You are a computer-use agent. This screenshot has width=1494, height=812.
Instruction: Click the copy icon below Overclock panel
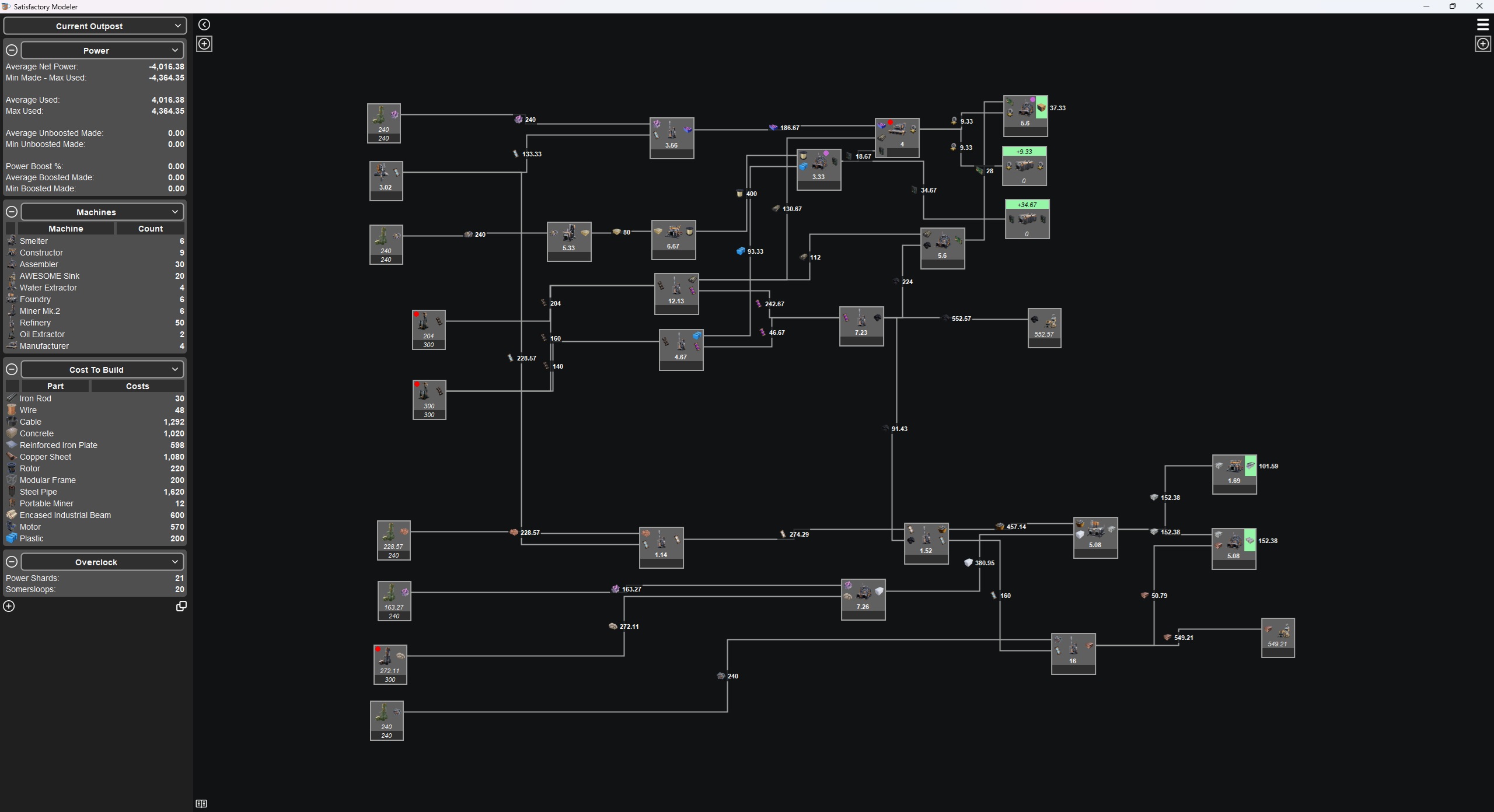tap(181, 607)
